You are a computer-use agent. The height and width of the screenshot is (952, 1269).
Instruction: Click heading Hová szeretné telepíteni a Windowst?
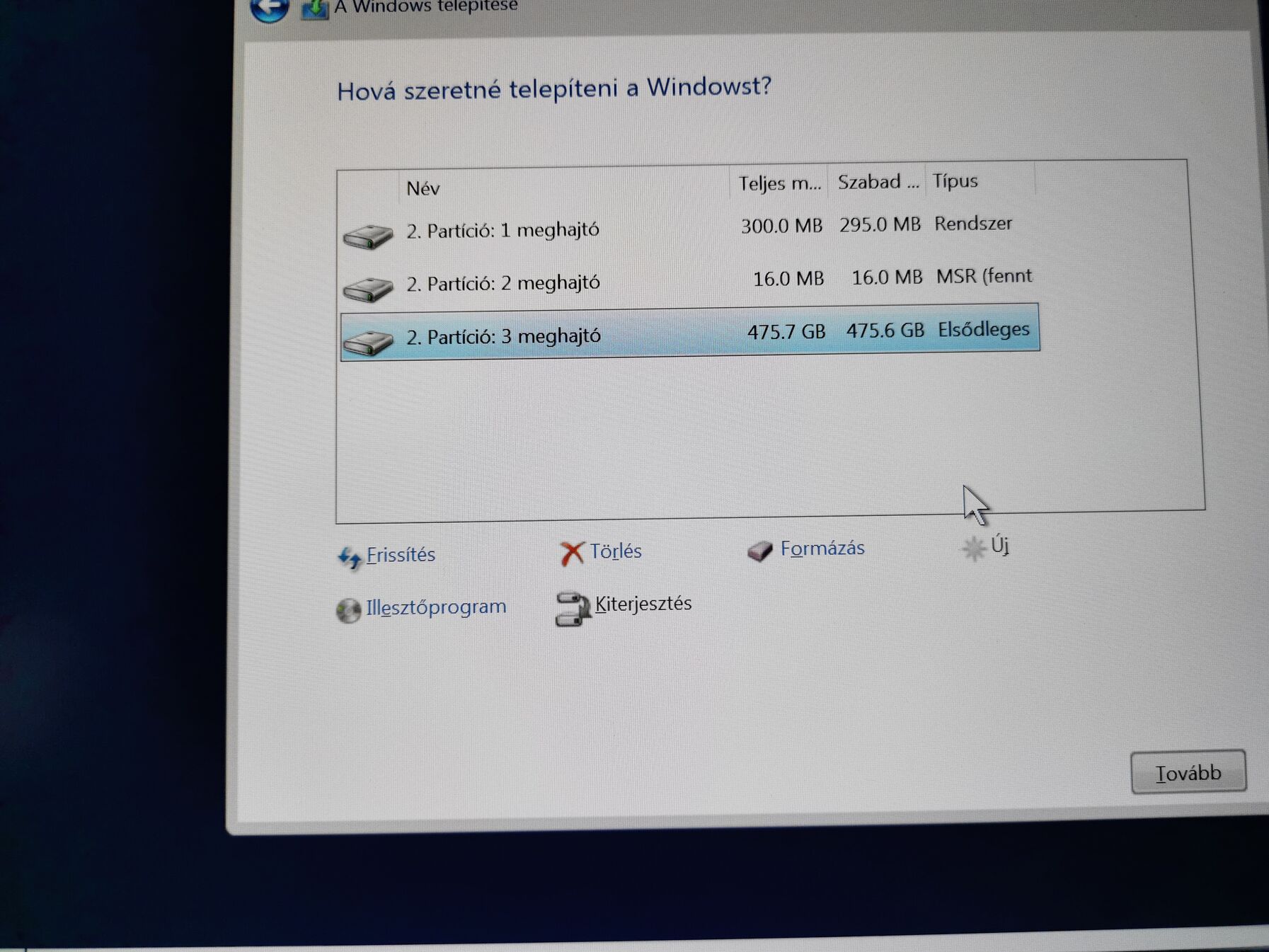tap(553, 89)
